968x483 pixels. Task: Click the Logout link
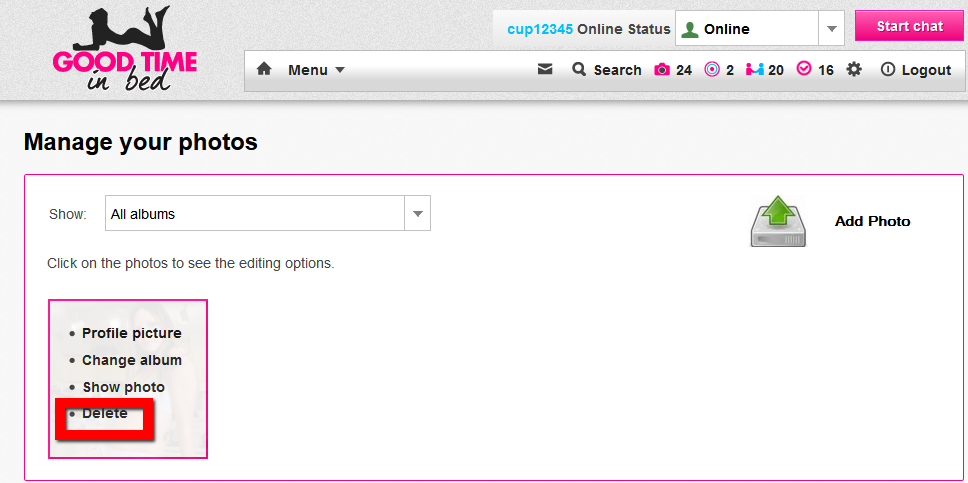tap(915, 70)
